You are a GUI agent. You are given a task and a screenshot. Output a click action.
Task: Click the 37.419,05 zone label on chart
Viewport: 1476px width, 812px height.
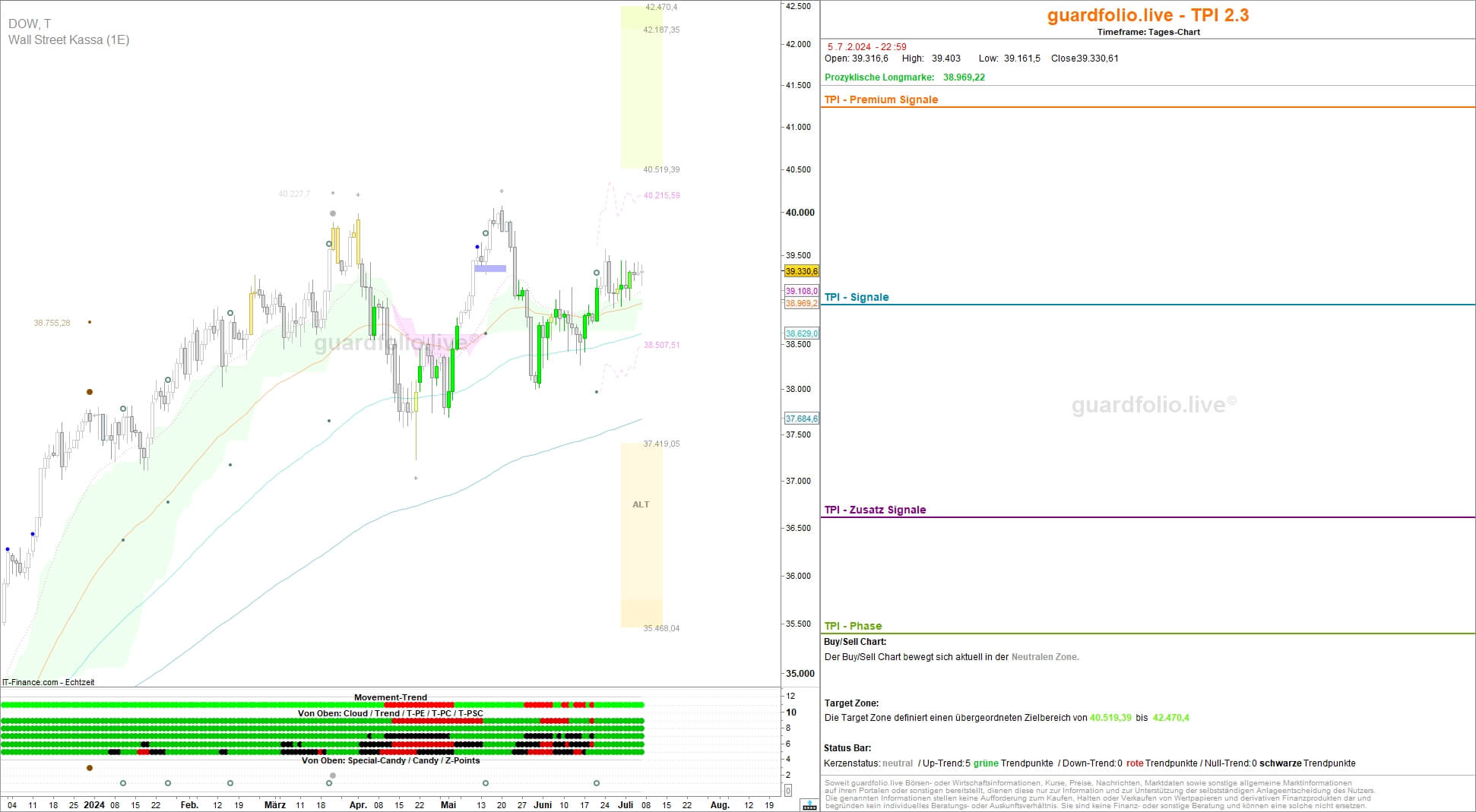661,444
